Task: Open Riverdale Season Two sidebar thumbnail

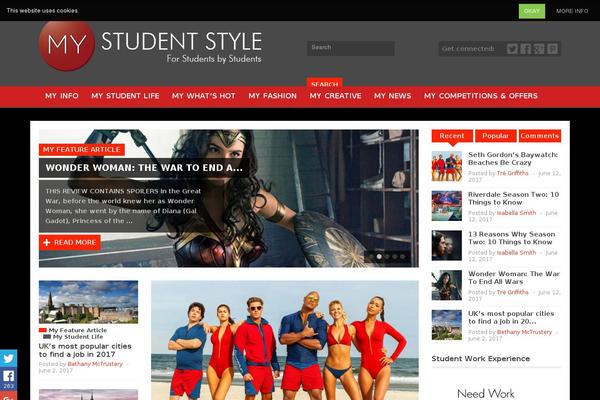Action: [447, 206]
